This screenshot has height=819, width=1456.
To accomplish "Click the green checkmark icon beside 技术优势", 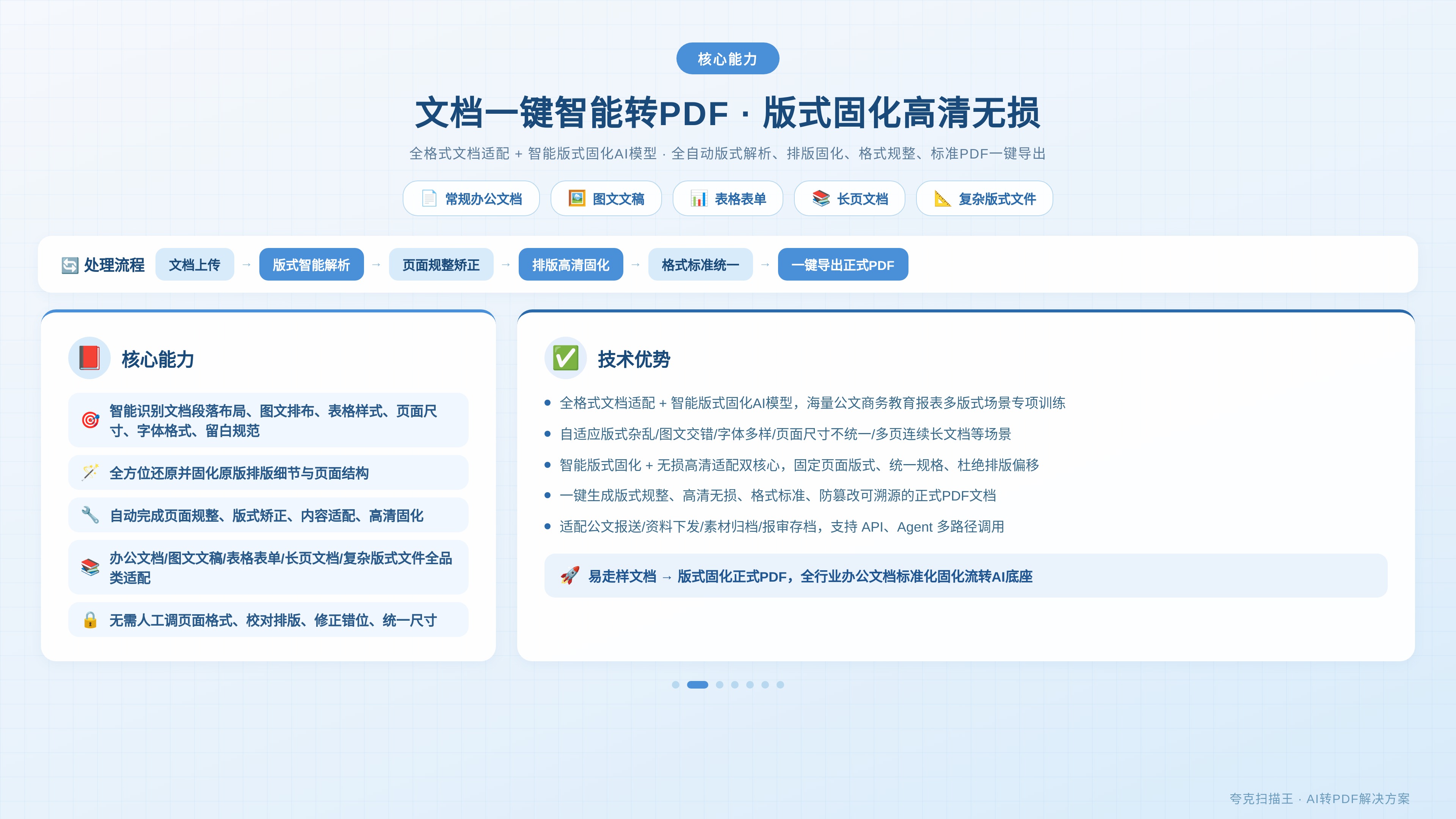I will (x=565, y=358).
